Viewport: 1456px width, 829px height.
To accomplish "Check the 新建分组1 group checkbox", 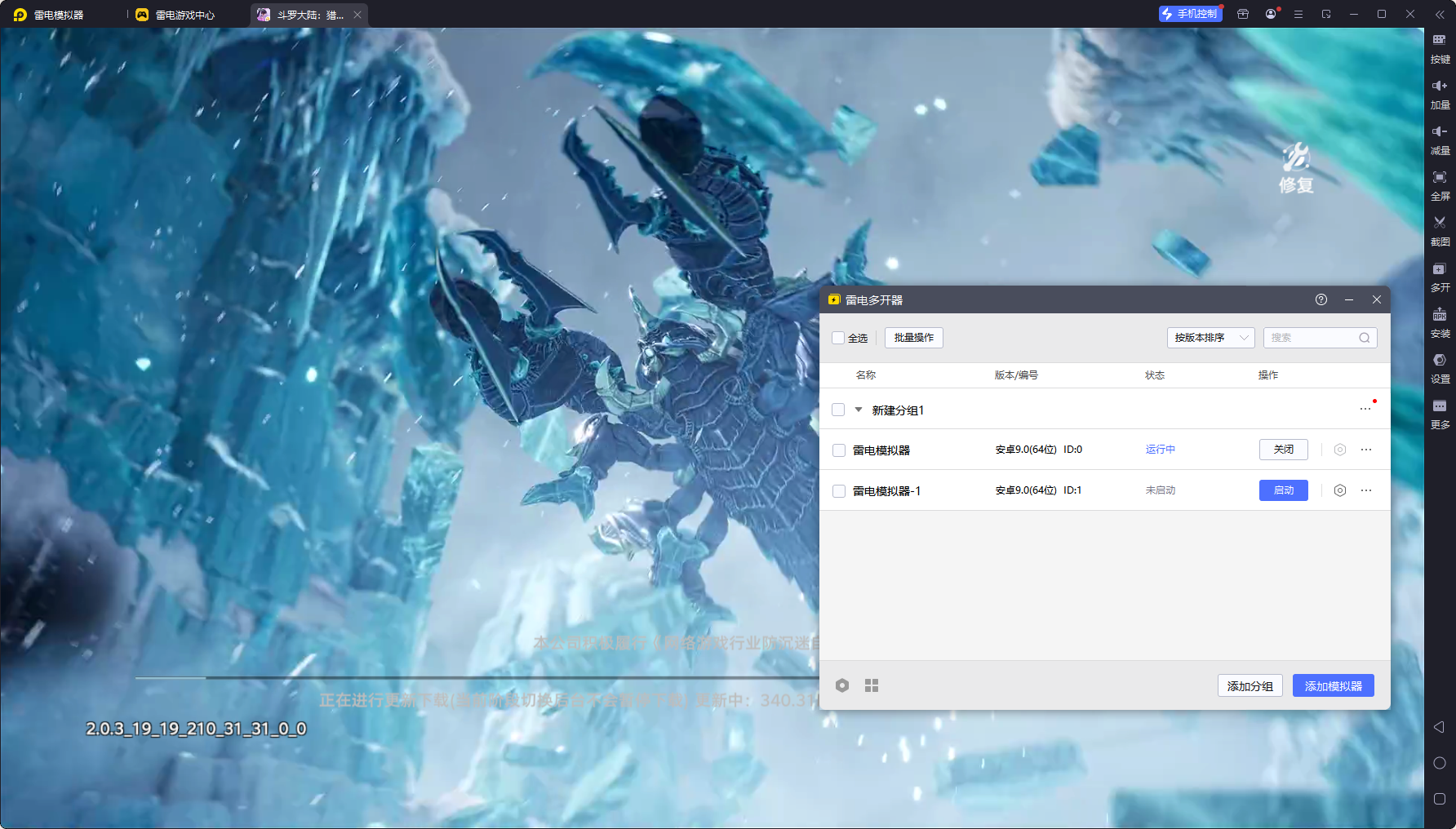I will click(x=838, y=410).
